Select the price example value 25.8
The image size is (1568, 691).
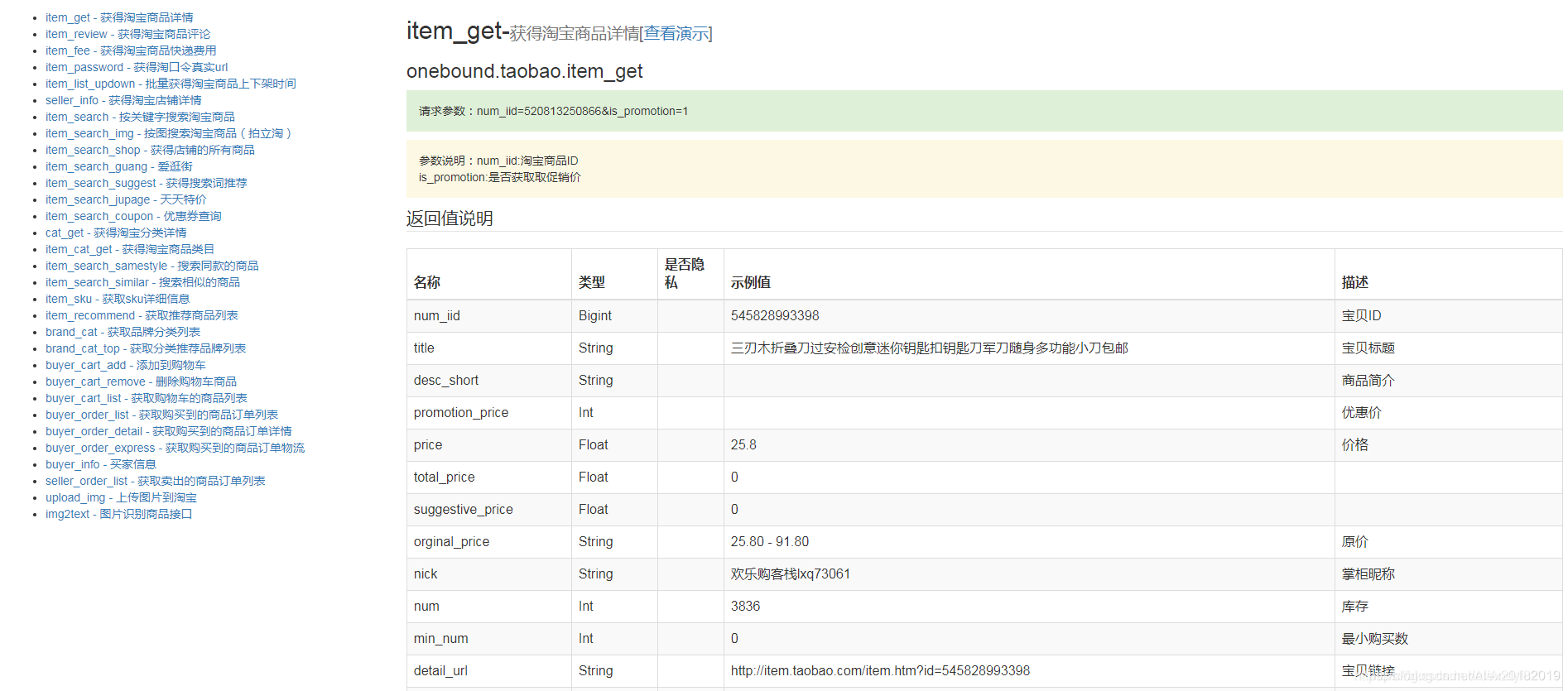tap(743, 444)
